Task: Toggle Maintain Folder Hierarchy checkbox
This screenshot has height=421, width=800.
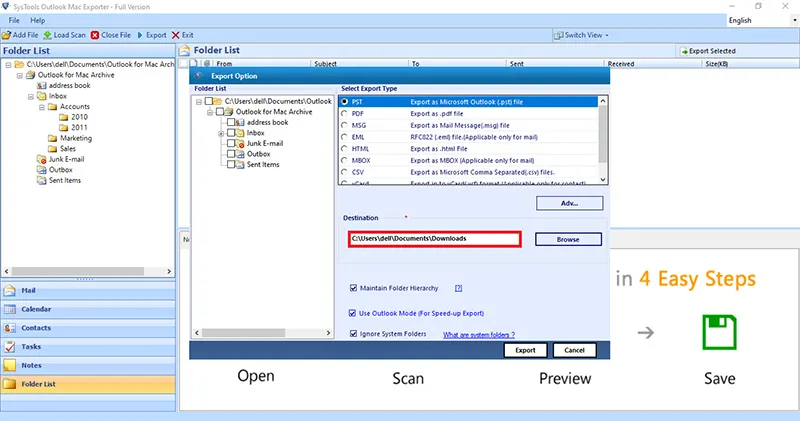Action: coord(353,288)
